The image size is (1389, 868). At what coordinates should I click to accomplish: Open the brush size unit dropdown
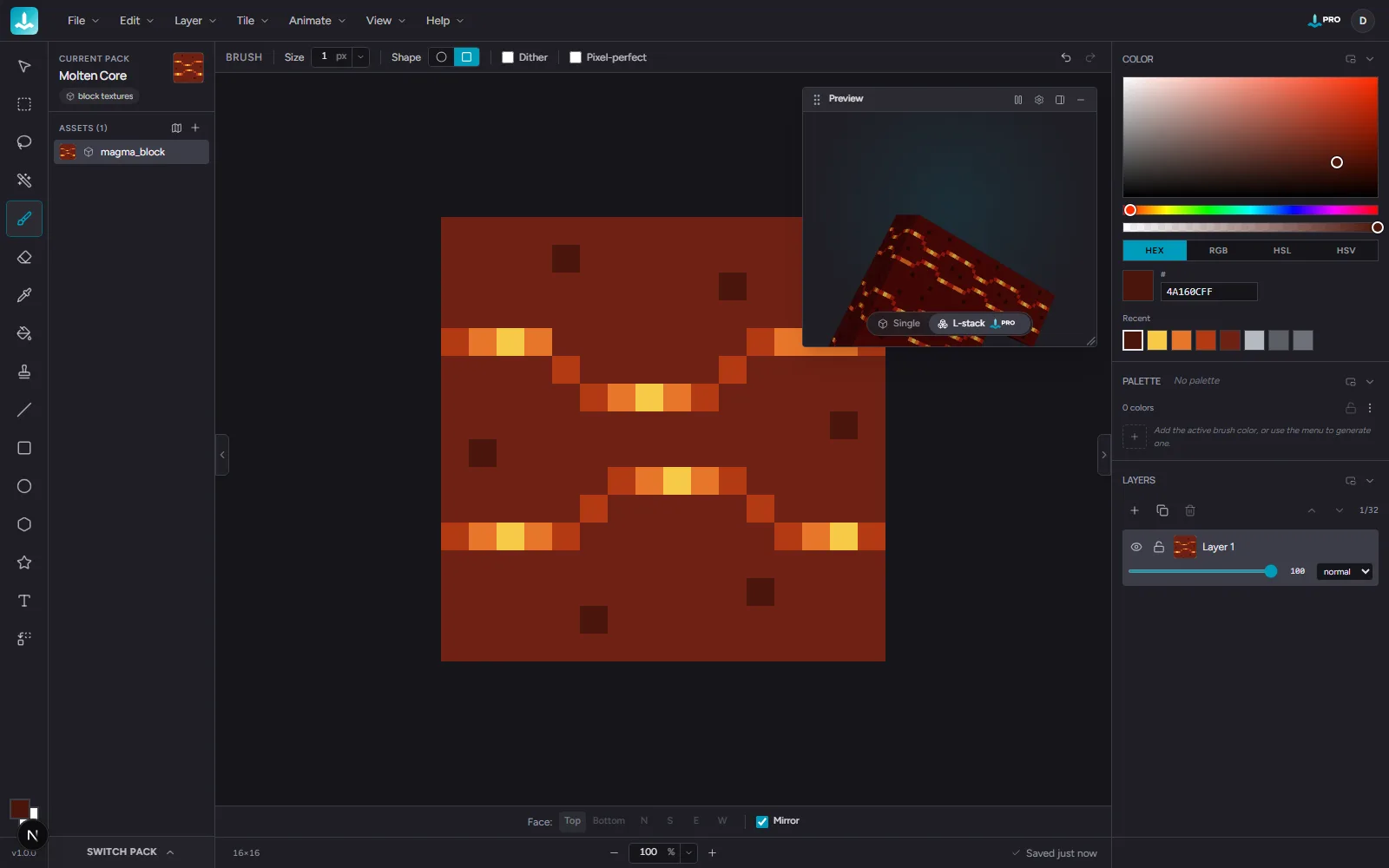[361, 57]
